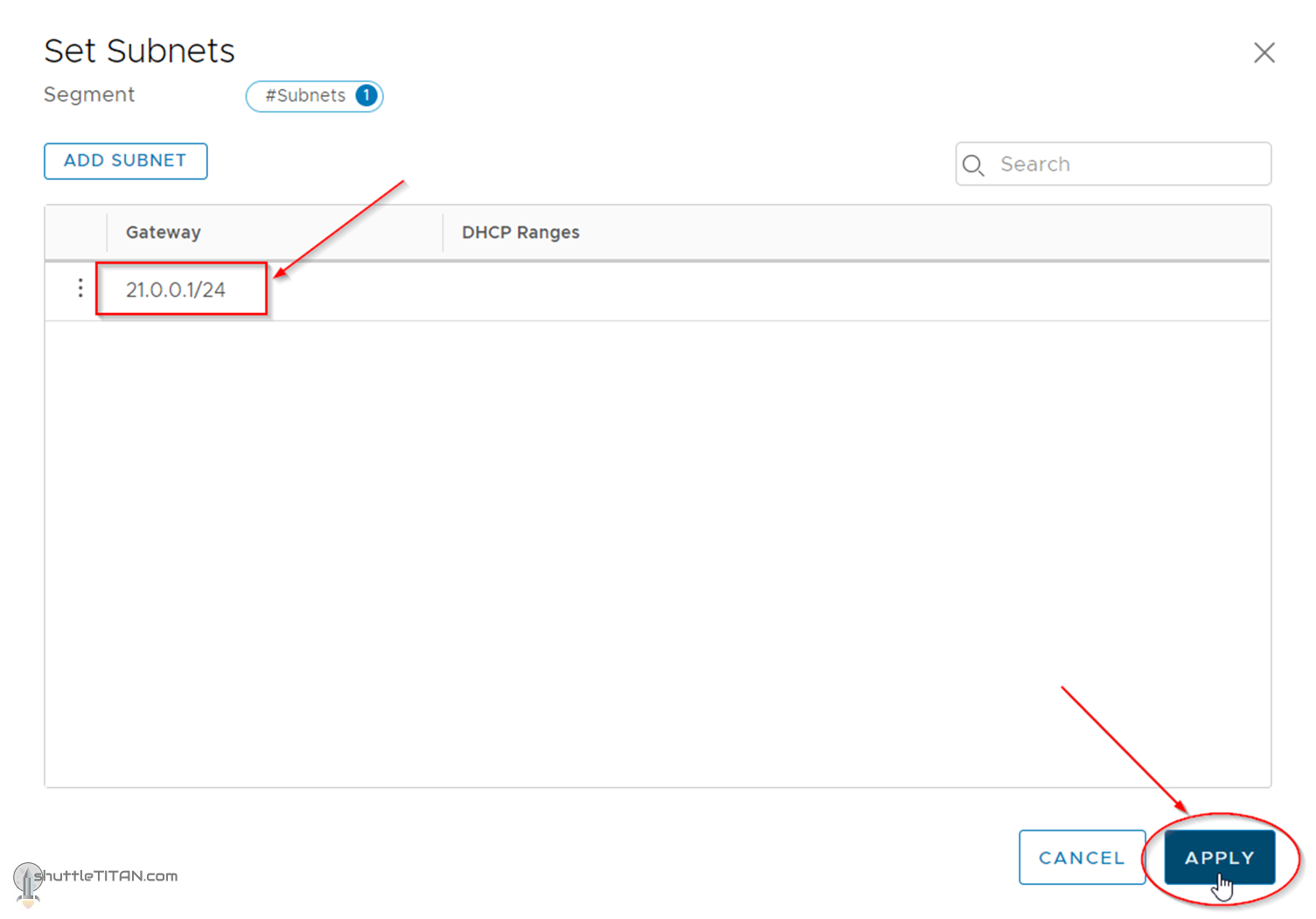Image resolution: width=1316 pixels, height=919 pixels.
Task: Click the shuttleTITAN rocket logo icon
Action: point(27,881)
